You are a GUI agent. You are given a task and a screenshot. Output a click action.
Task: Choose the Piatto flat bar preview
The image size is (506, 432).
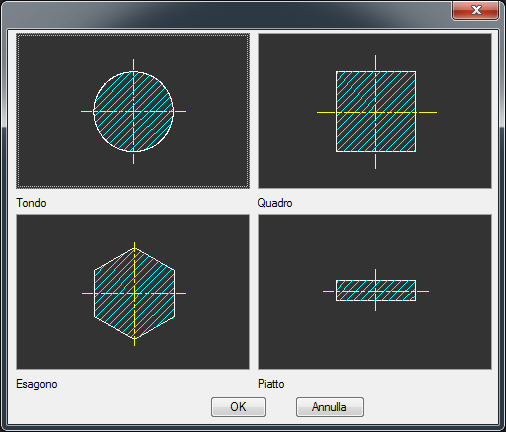[x=375, y=292]
